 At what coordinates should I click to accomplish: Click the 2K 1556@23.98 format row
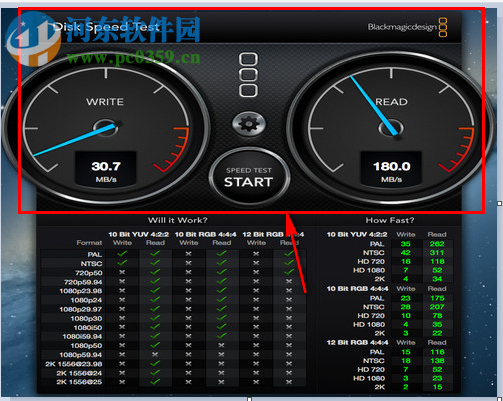[173, 364]
